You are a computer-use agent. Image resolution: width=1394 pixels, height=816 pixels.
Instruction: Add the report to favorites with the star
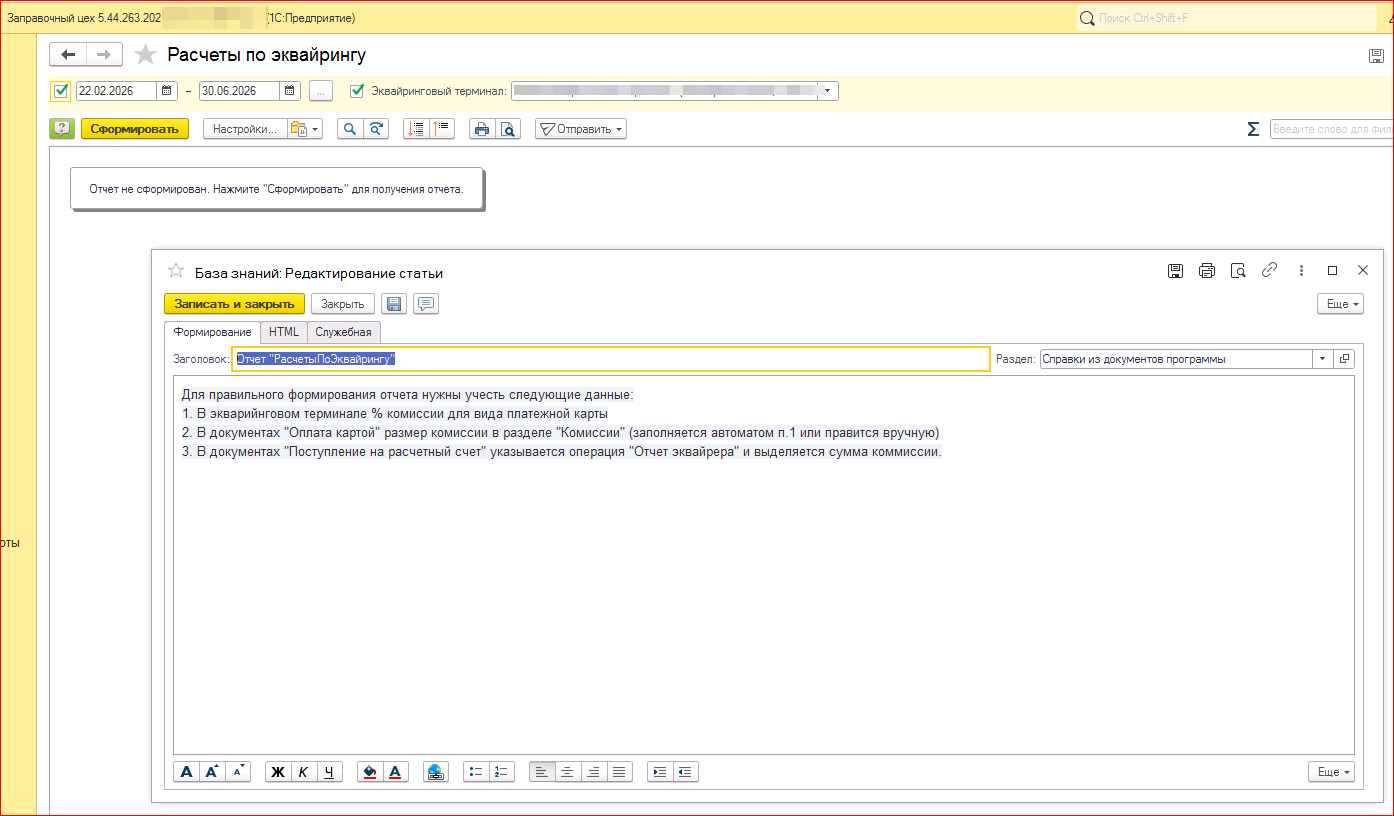pyautogui.click(x=146, y=55)
